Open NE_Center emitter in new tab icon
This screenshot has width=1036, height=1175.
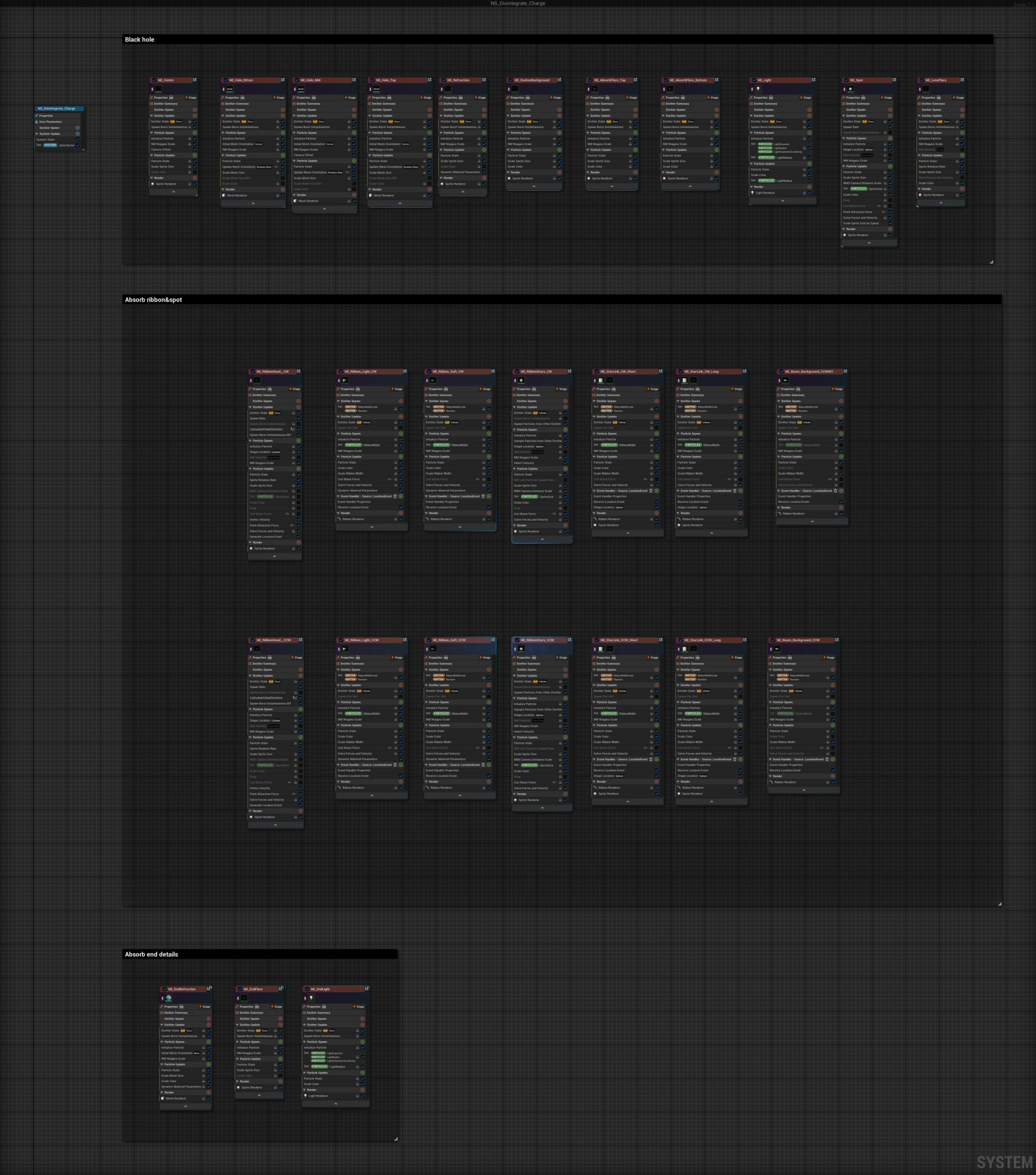pos(195,80)
